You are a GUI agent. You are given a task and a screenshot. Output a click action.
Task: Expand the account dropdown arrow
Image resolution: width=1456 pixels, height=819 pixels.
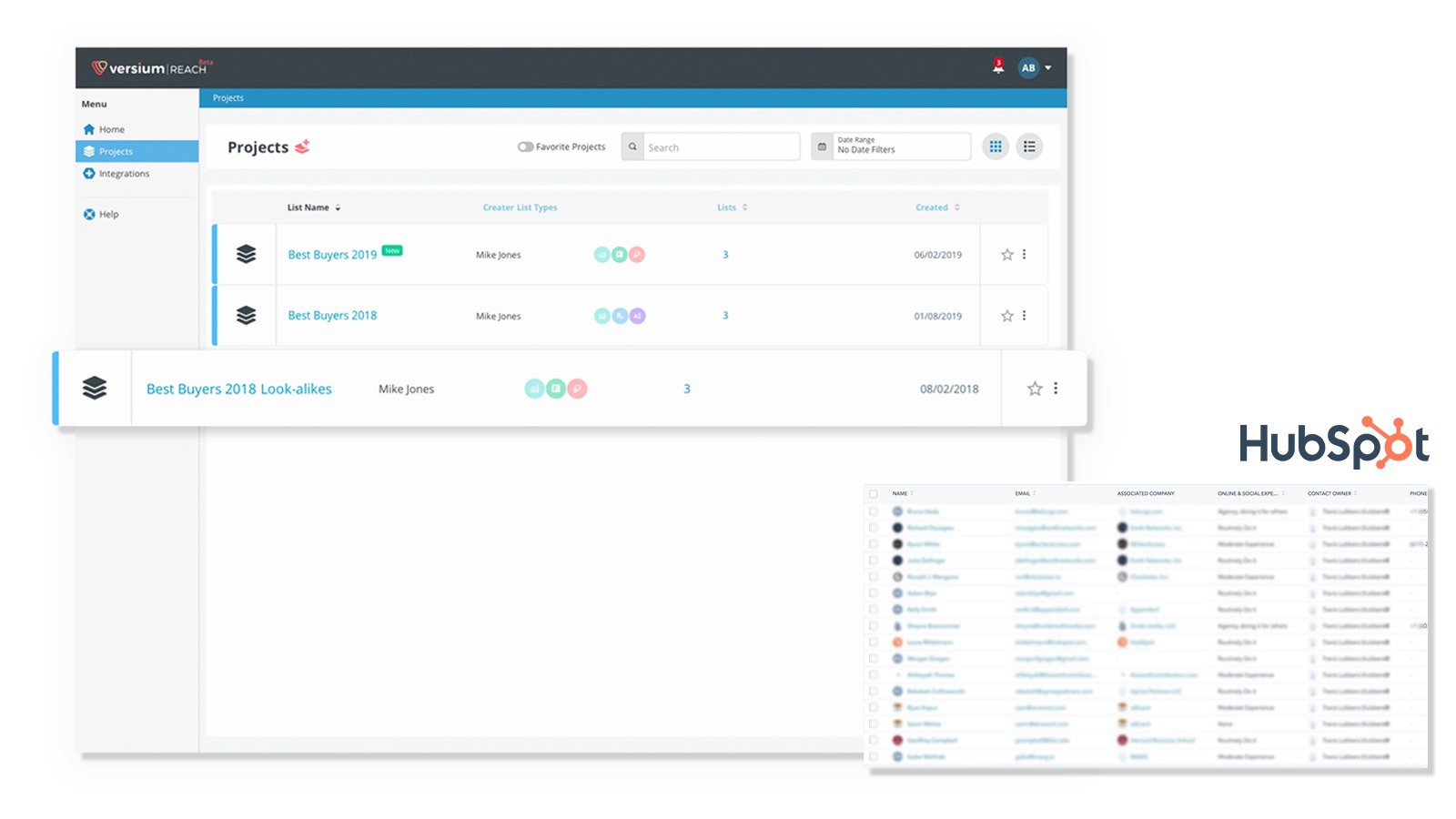pyautogui.click(x=1048, y=67)
